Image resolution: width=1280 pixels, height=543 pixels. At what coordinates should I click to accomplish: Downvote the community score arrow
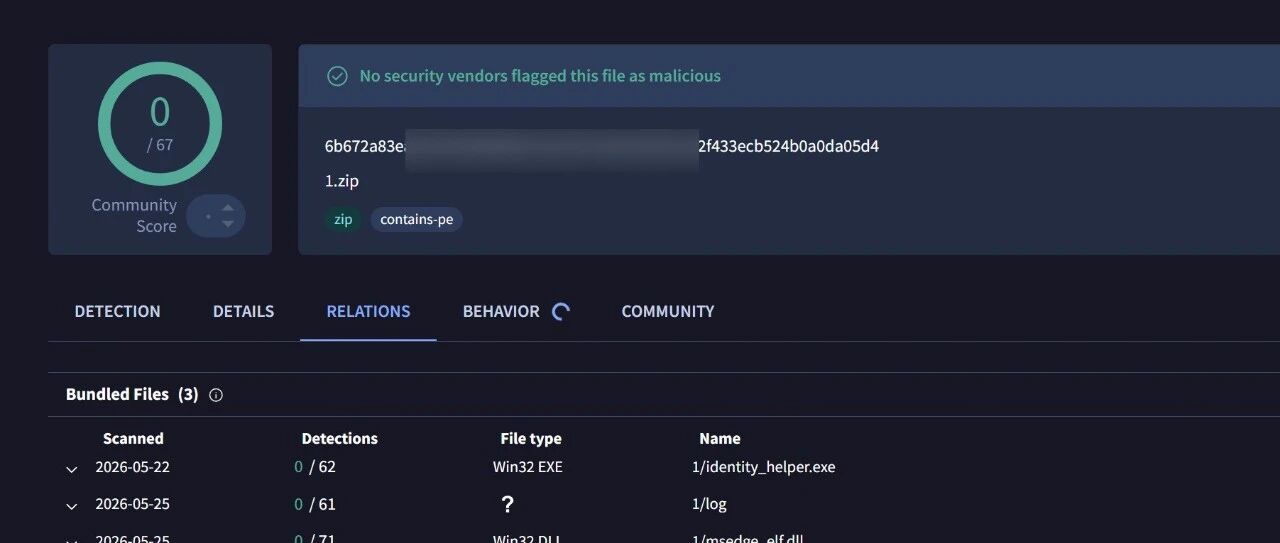coord(228,224)
